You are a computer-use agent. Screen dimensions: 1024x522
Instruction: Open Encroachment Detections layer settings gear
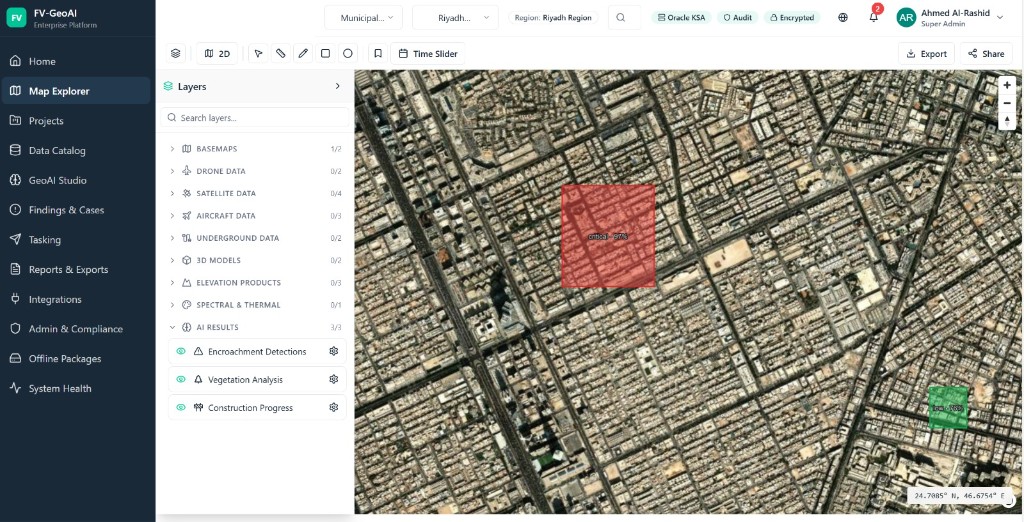pyautogui.click(x=334, y=351)
